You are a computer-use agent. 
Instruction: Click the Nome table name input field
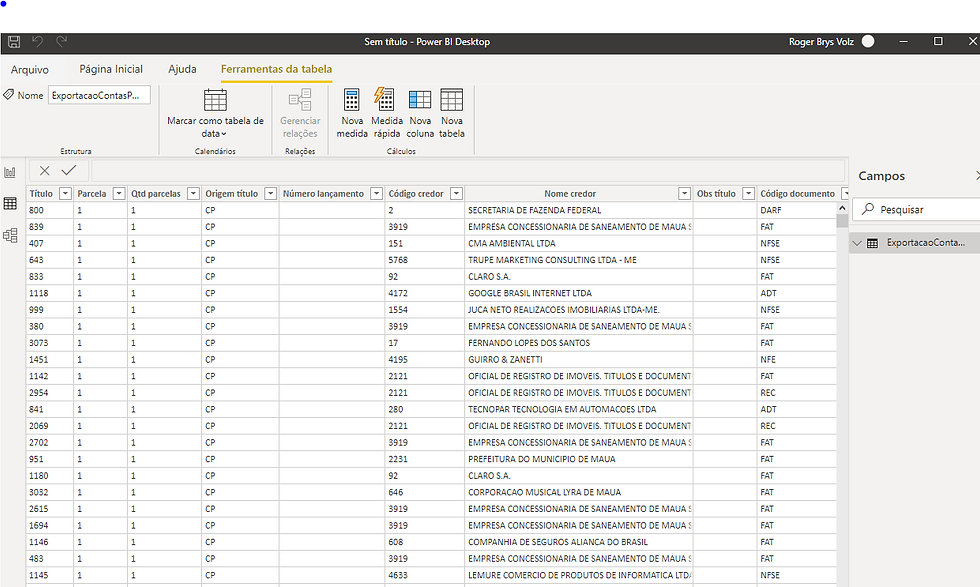pyautogui.click(x=99, y=95)
